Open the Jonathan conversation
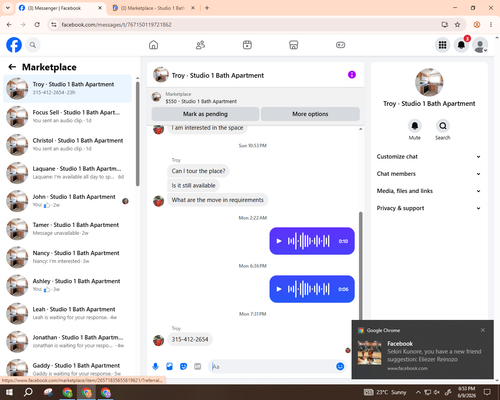The height and width of the screenshot is (400, 500). (x=67, y=341)
